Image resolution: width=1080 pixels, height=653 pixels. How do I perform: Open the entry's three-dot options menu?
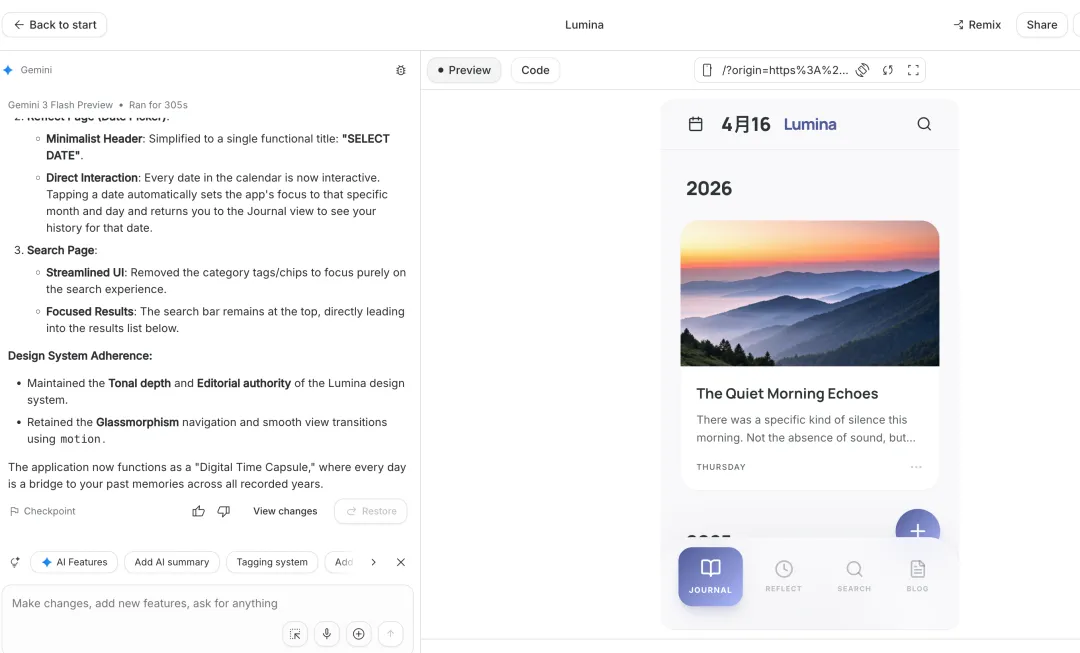click(x=916, y=467)
